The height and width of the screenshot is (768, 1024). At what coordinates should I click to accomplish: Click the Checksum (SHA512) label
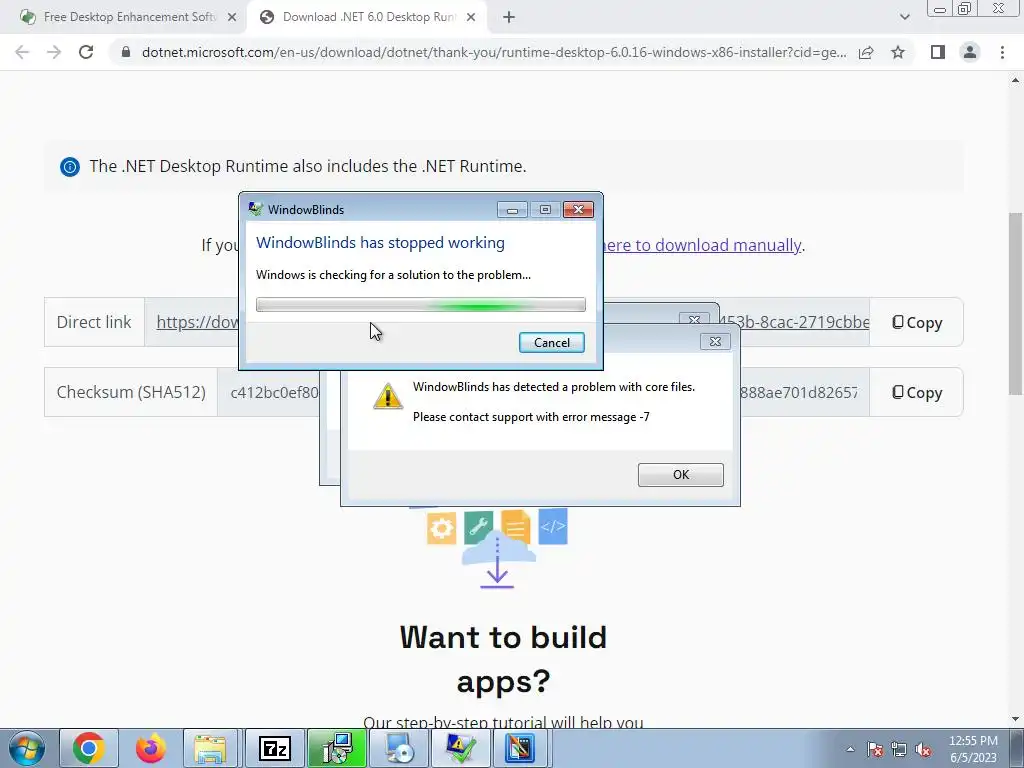click(131, 392)
